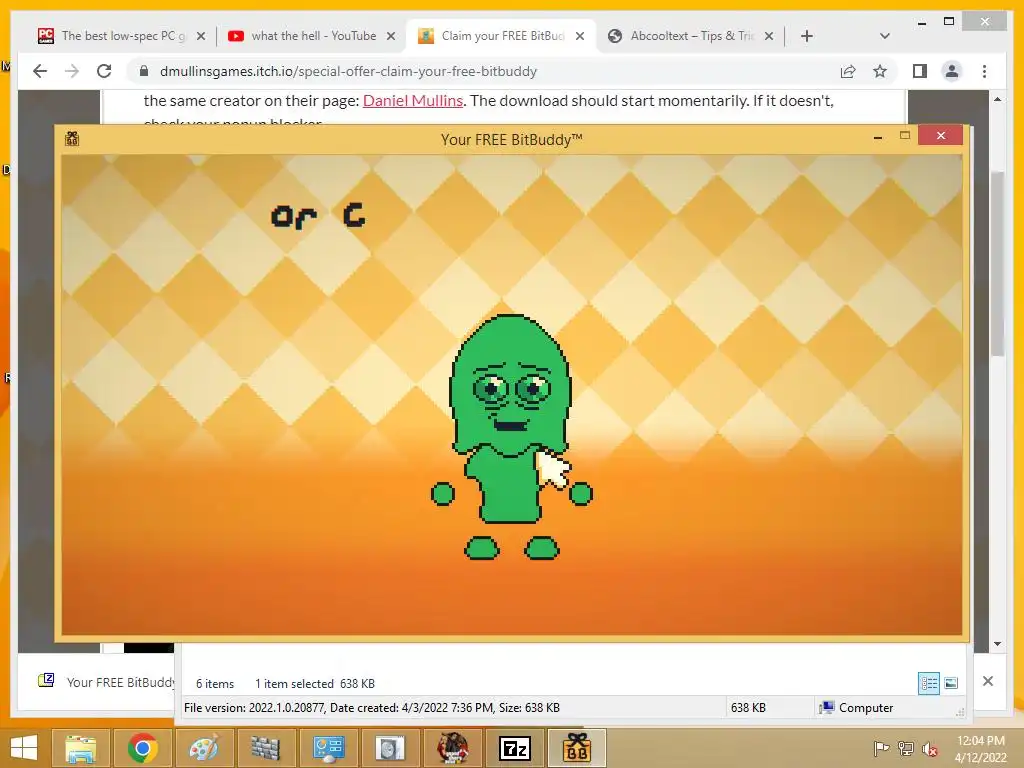1024x768 pixels.
Task: Close the Abcooltext tab
Action: click(769, 36)
